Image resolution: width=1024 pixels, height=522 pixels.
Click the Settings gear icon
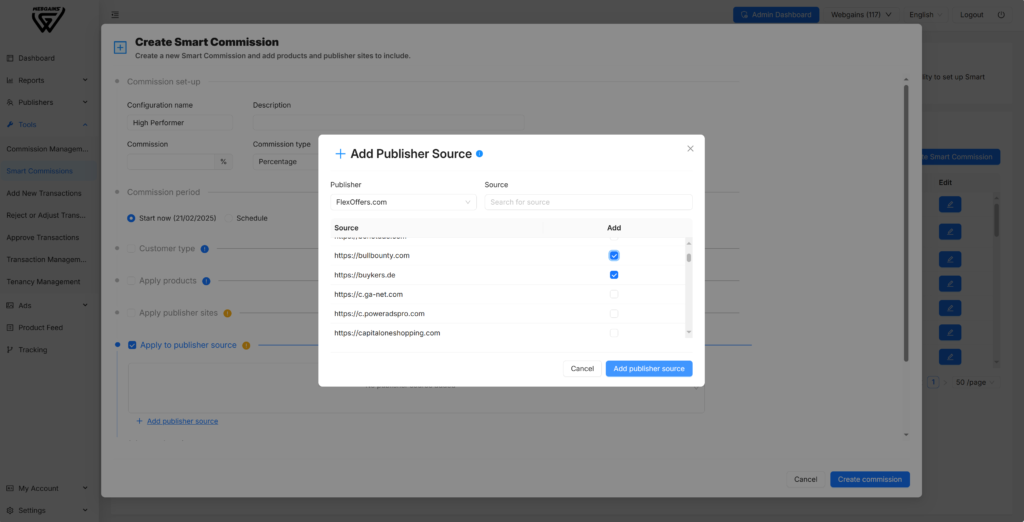click(x=10, y=510)
